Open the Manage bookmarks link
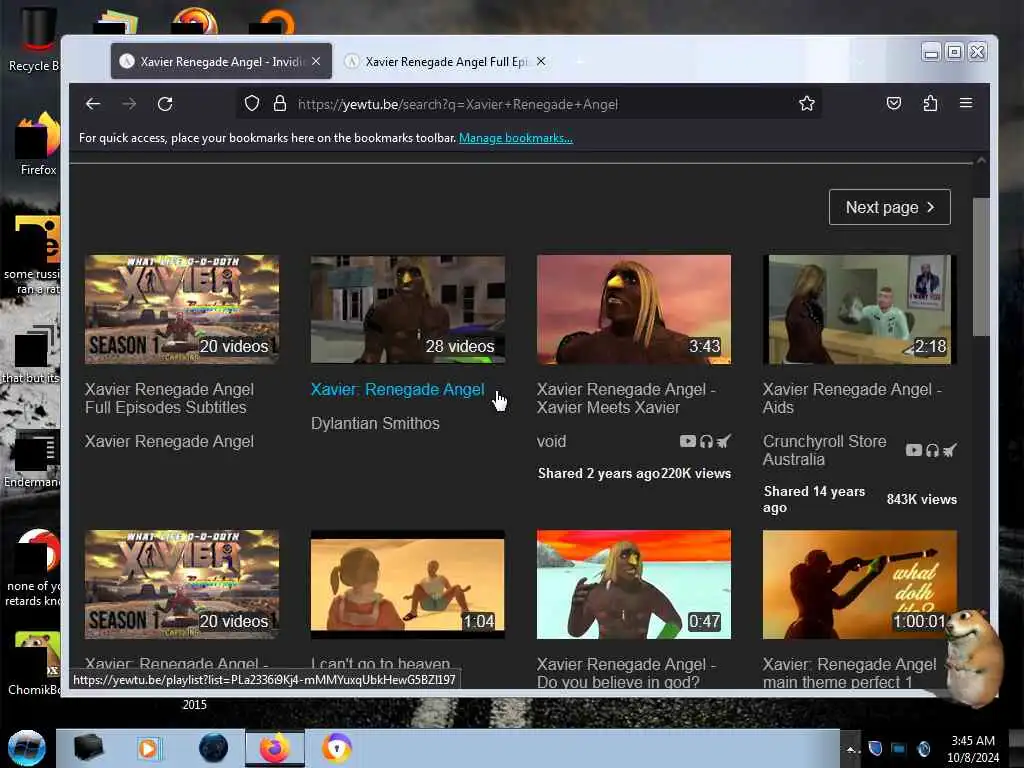 point(516,138)
